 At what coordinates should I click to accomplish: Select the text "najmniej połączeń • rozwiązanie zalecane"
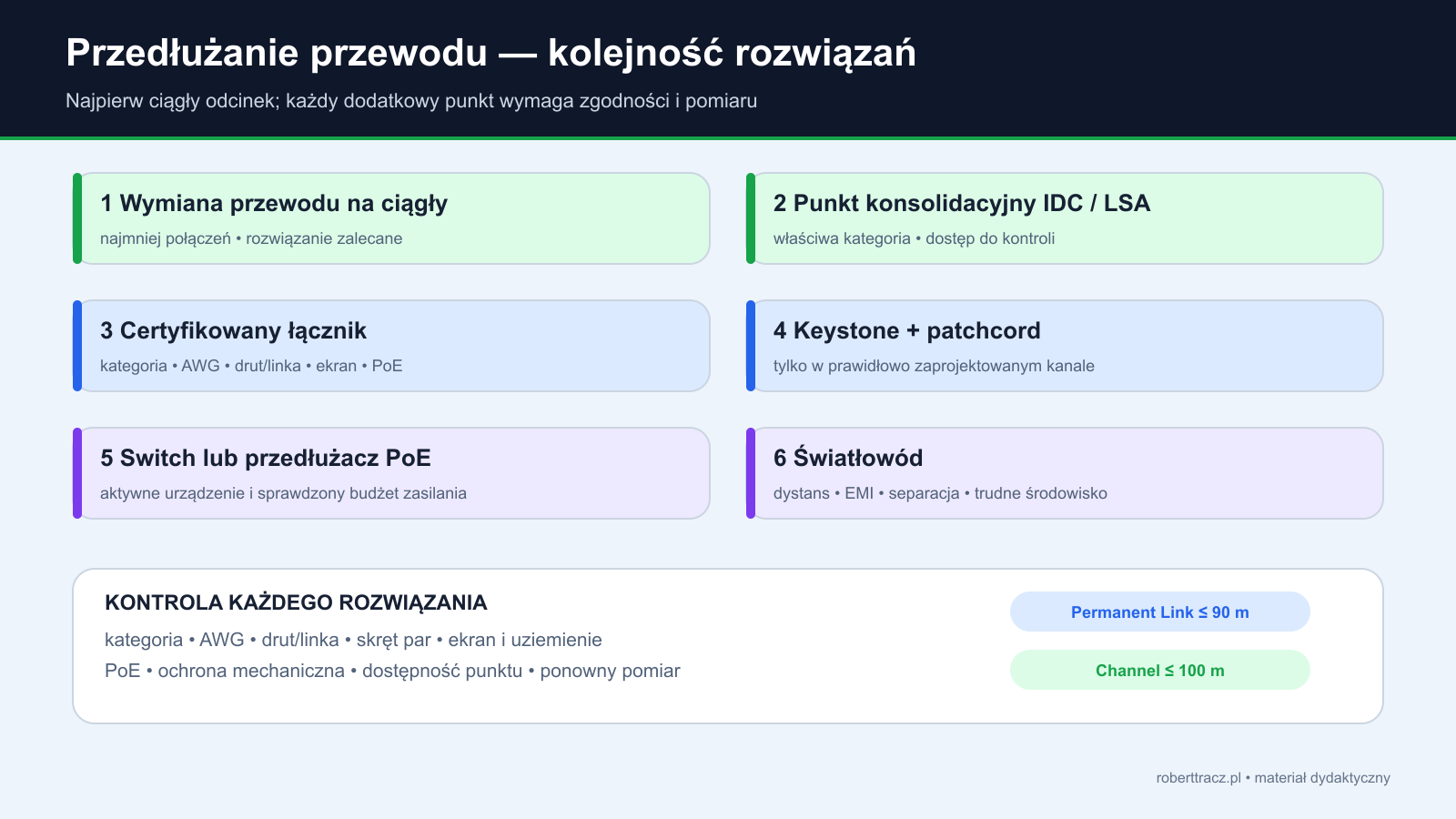coord(251,238)
